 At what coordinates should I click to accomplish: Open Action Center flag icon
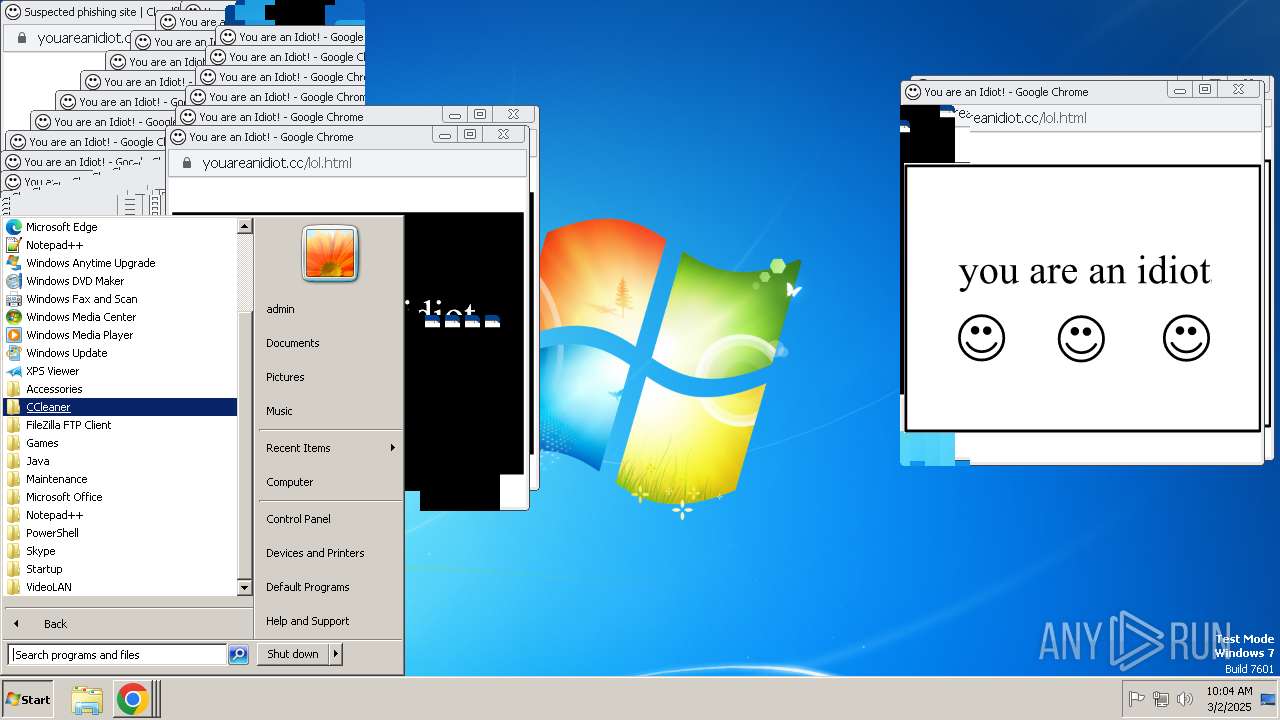1136,699
